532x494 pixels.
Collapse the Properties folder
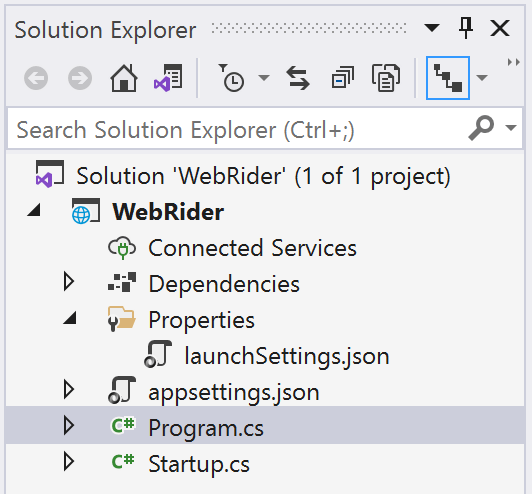(x=70, y=318)
